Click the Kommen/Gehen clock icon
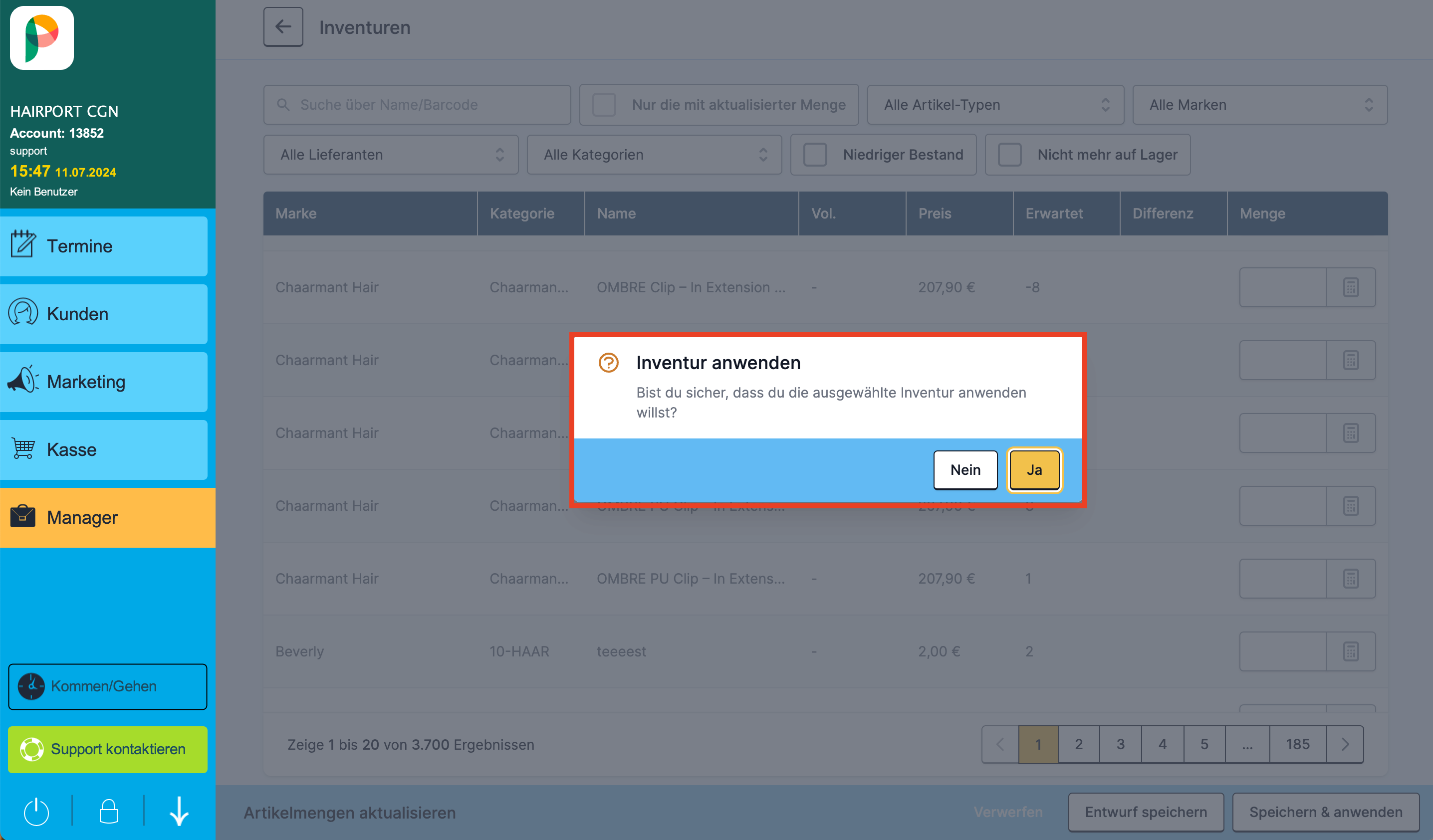 [31, 686]
